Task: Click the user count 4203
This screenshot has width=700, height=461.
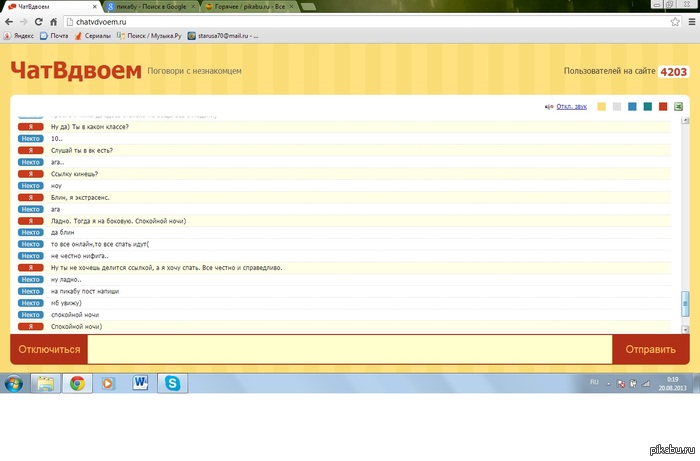Action: tap(674, 72)
